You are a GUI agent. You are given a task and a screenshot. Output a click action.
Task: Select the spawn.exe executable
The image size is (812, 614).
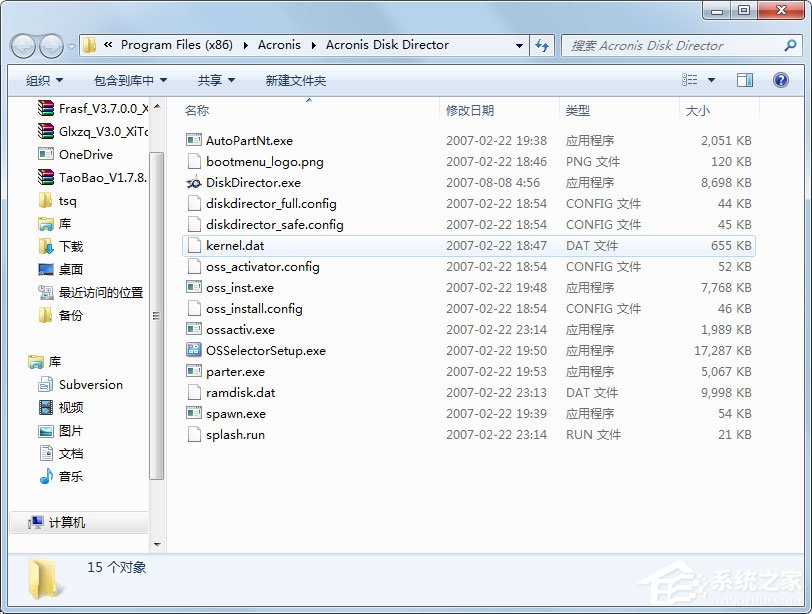[x=227, y=413]
